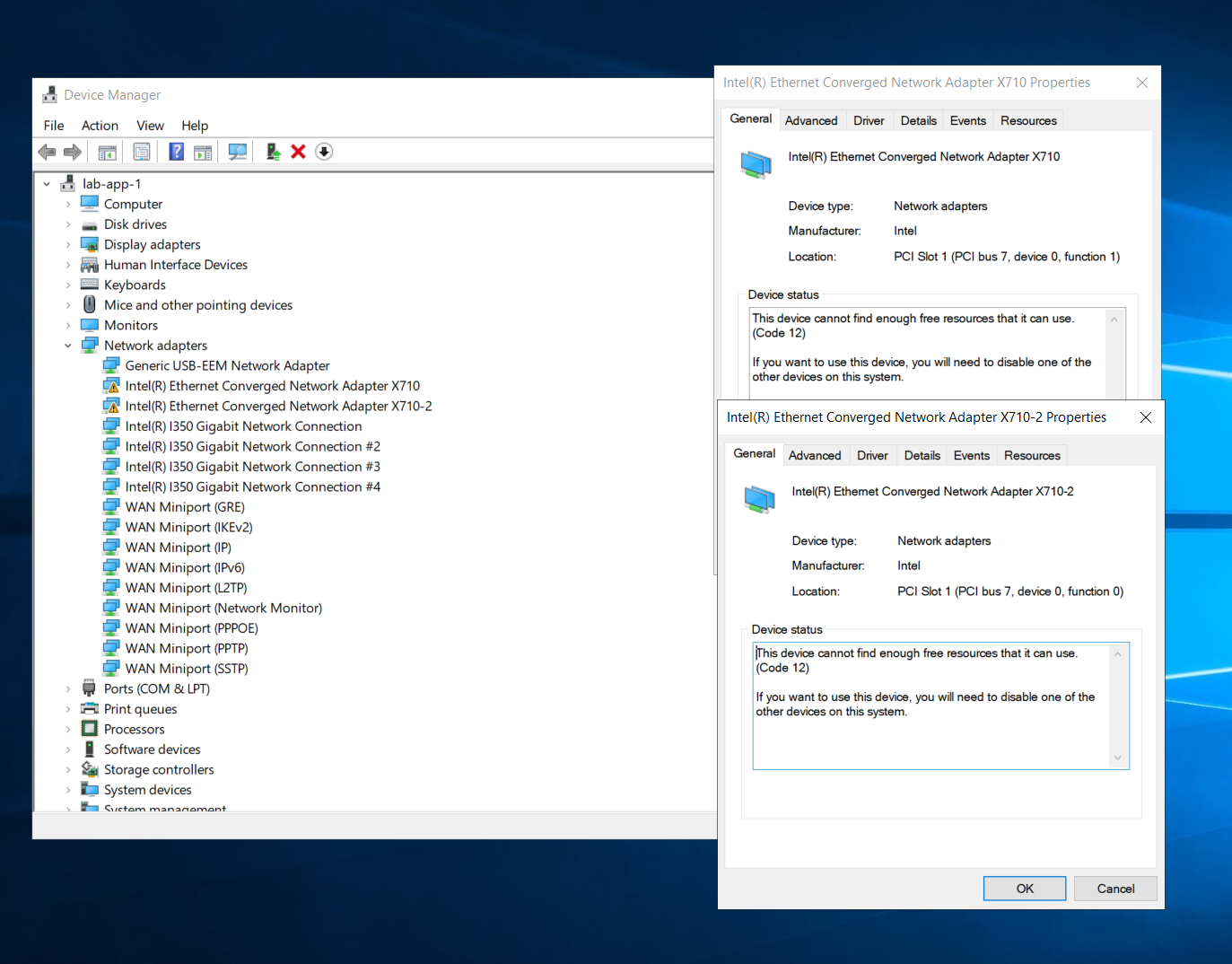Click the Mice and other pointing devices icon
Image resolution: width=1232 pixels, height=964 pixels.
[x=90, y=305]
